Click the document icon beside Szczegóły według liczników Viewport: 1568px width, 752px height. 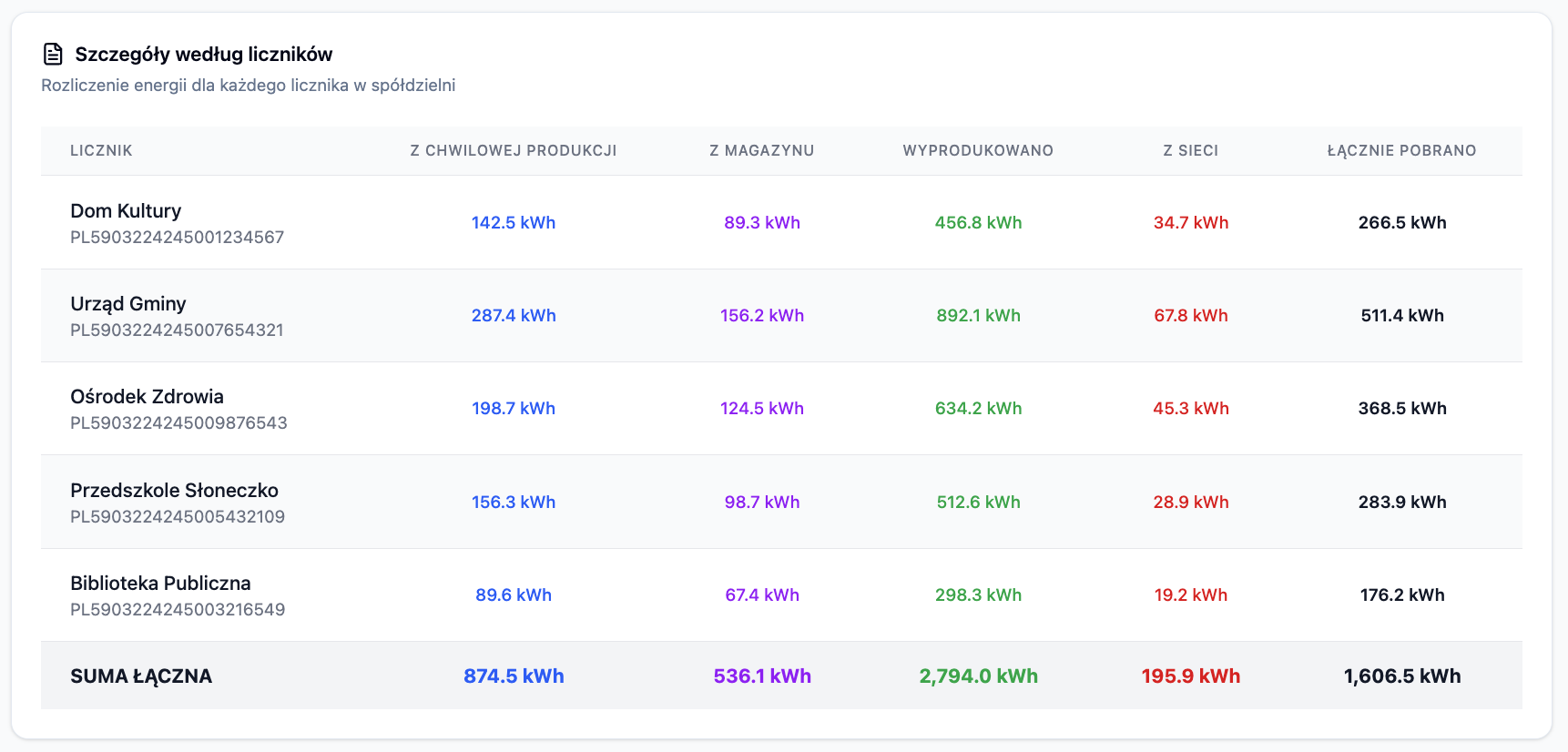click(53, 55)
